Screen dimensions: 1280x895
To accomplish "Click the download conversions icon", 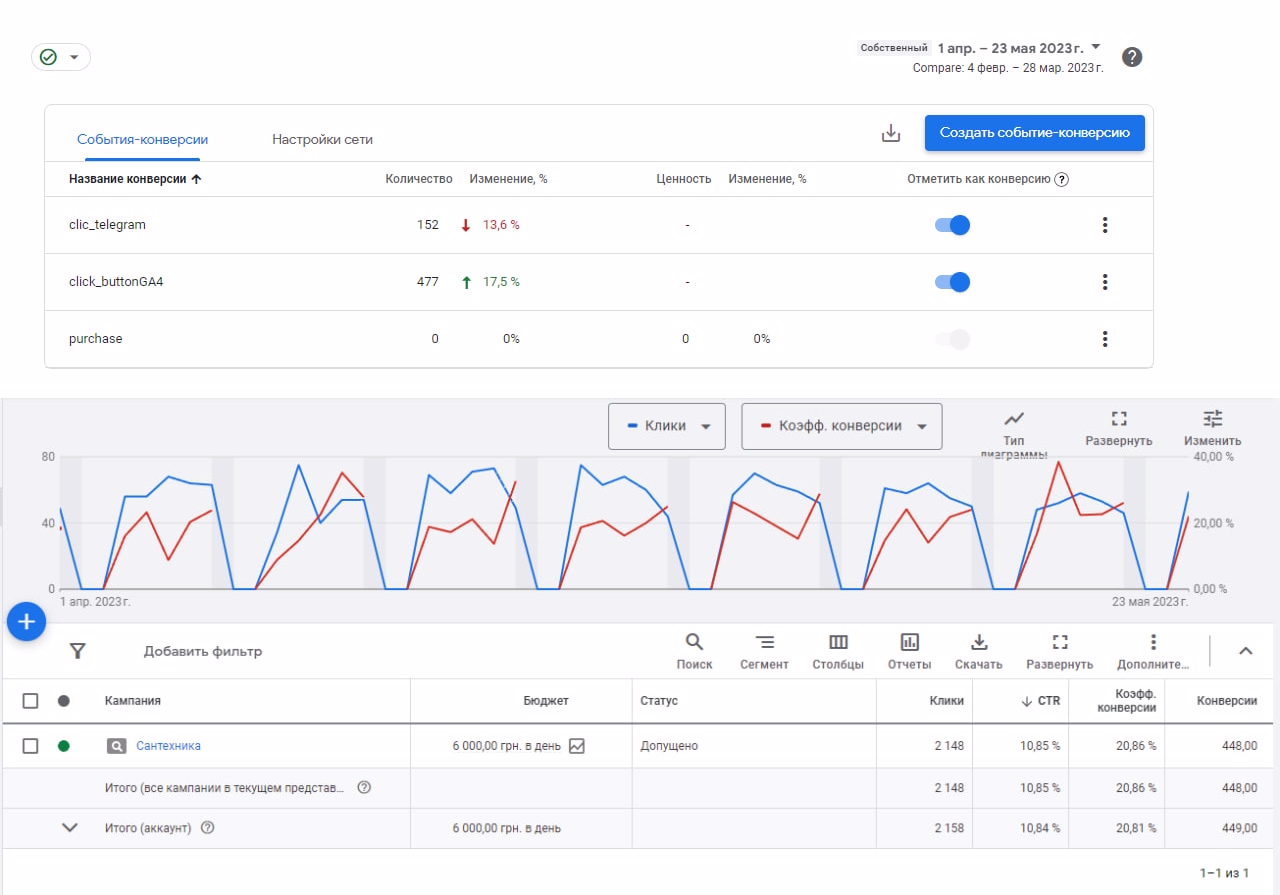I will pyautogui.click(x=891, y=134).
